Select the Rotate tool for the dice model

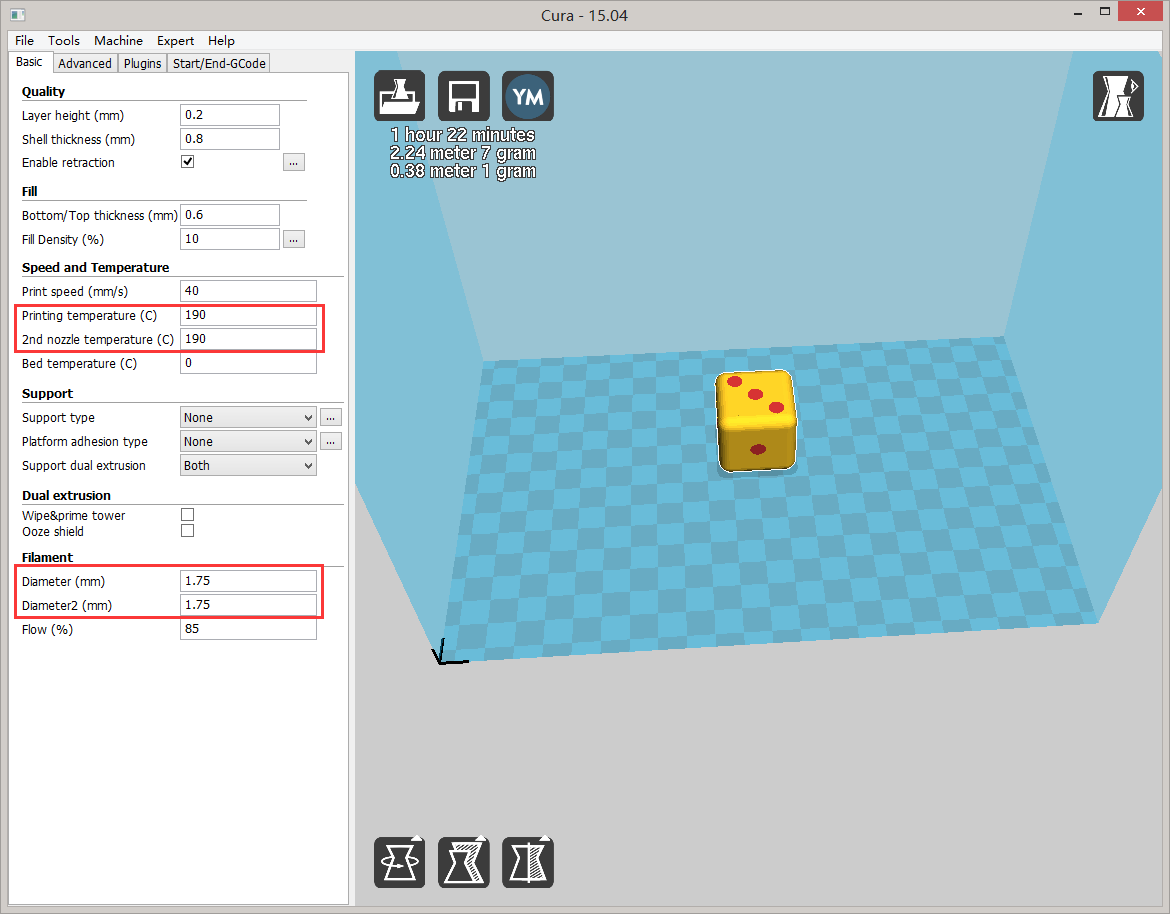click(399, 861)
